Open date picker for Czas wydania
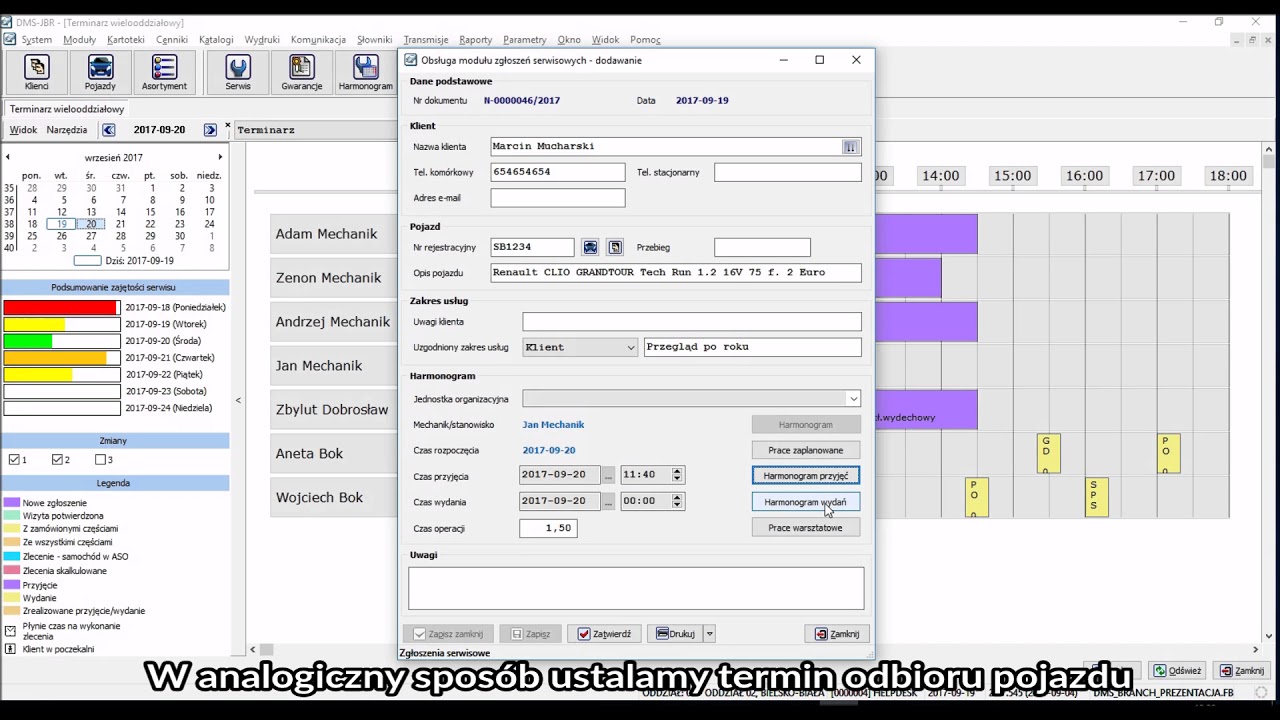 pos(607,501)
